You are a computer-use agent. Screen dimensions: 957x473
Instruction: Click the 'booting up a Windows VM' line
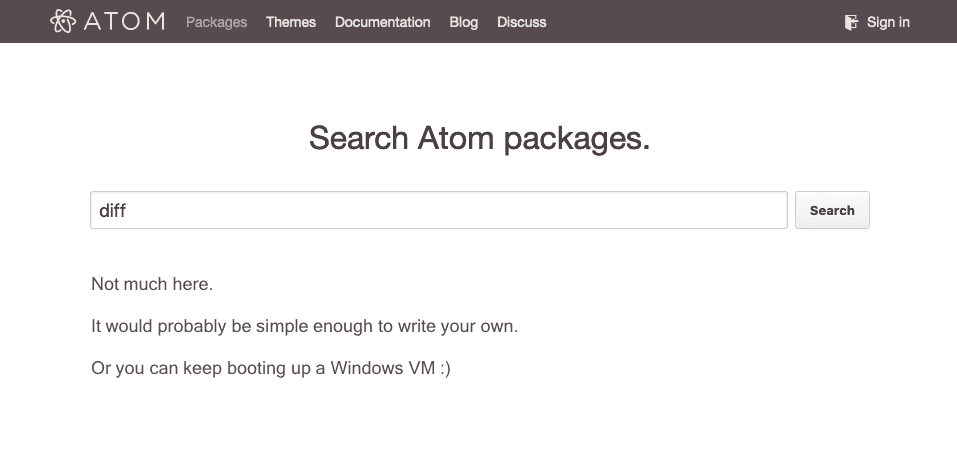point(271,368)
